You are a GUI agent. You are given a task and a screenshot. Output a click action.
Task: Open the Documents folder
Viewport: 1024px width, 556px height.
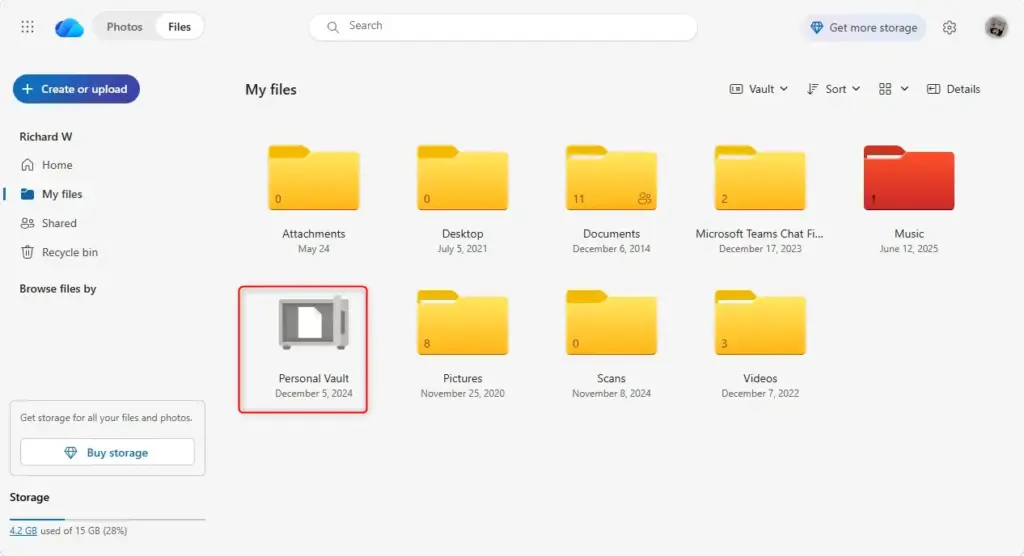(x=611, y=178)
